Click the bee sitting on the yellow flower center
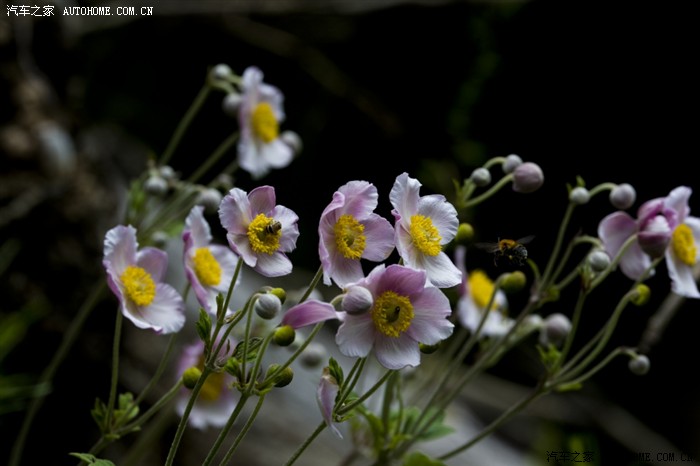700x466 pixels. point(271,228)
